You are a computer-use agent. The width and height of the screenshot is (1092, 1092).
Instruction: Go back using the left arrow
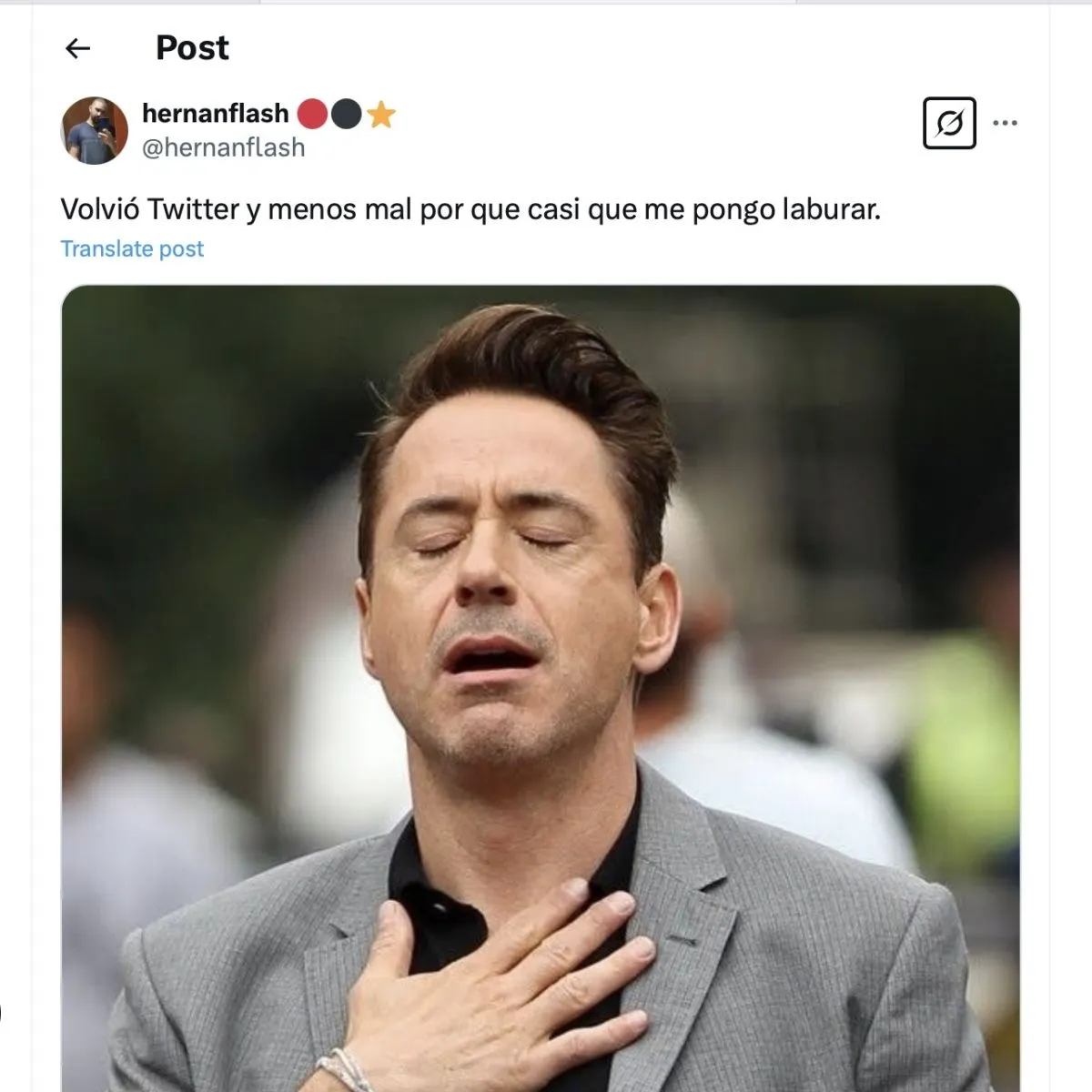tap(78, 48)
